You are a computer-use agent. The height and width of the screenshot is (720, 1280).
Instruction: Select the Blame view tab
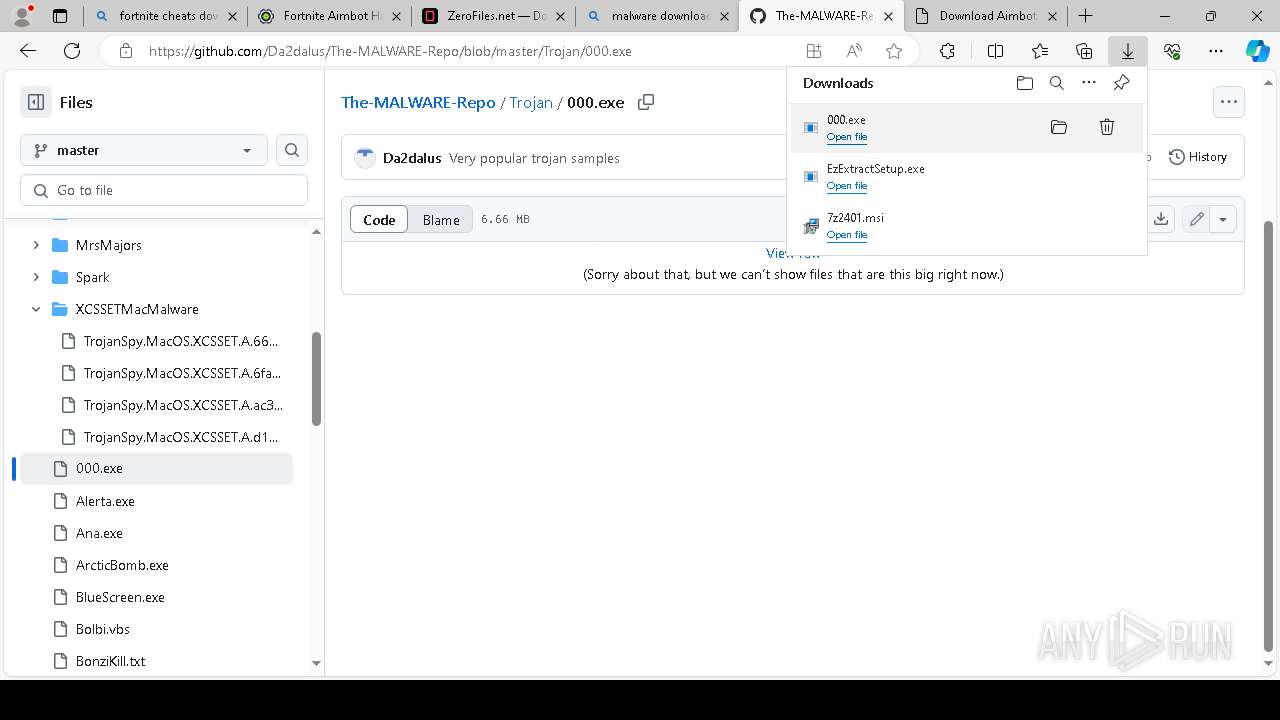click(x=441, y=219)
